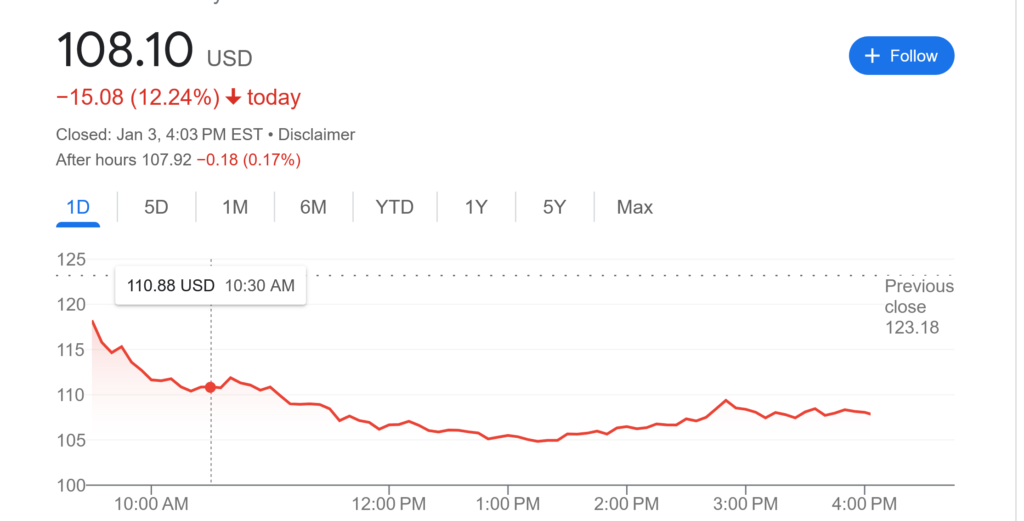Screen dimensions: 1024x521
Task: Click the Follow button
Action: pos(901,56)
